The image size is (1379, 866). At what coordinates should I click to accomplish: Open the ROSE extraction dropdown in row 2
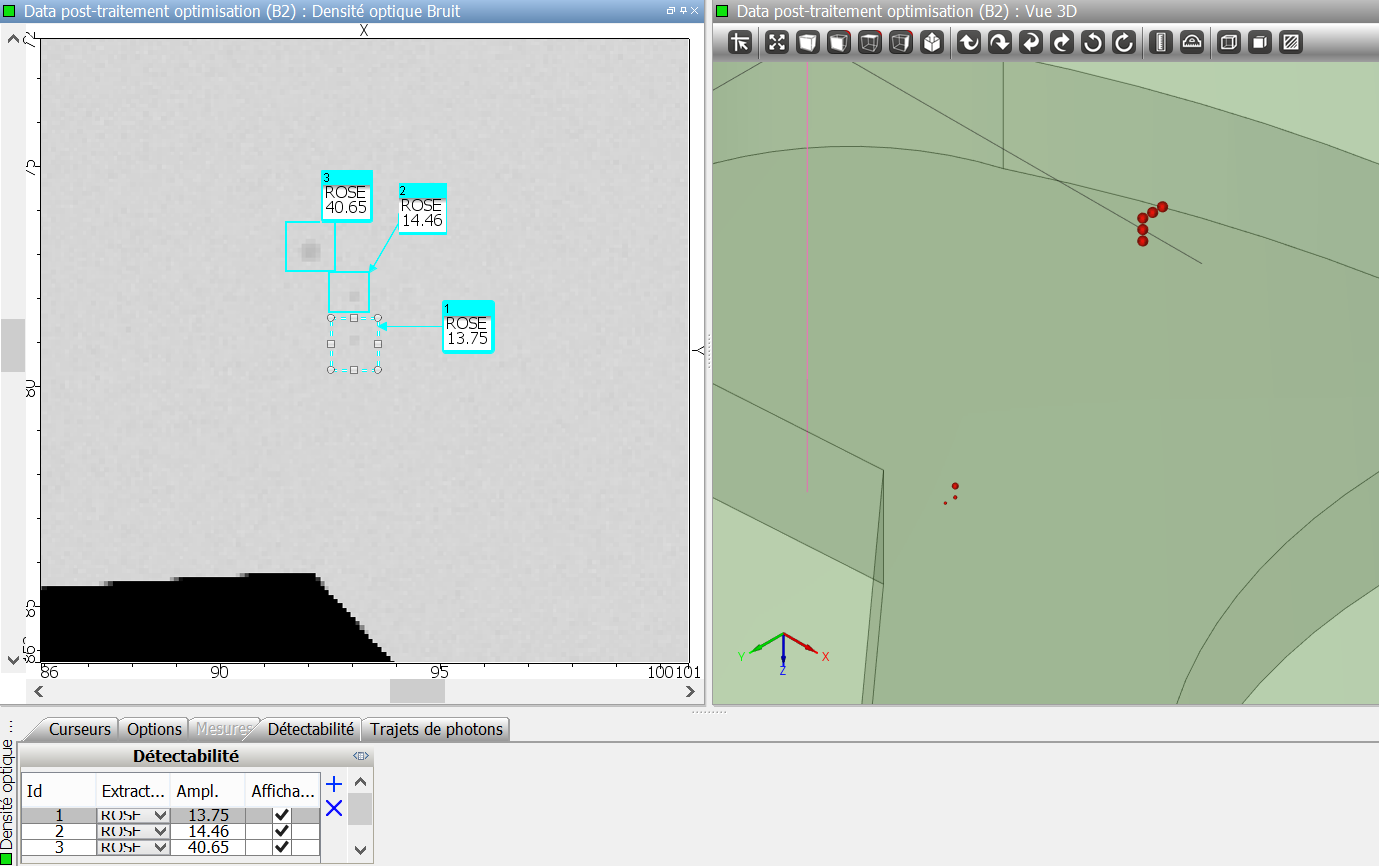click(161, 831)
